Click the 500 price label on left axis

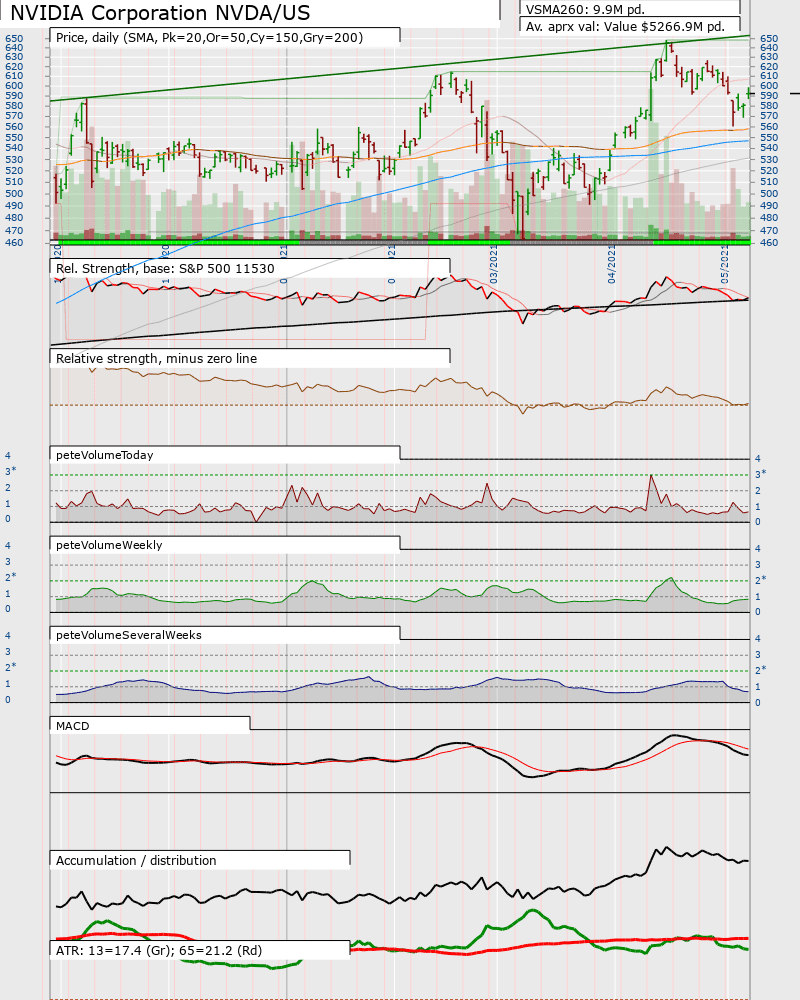pos(14,193)
